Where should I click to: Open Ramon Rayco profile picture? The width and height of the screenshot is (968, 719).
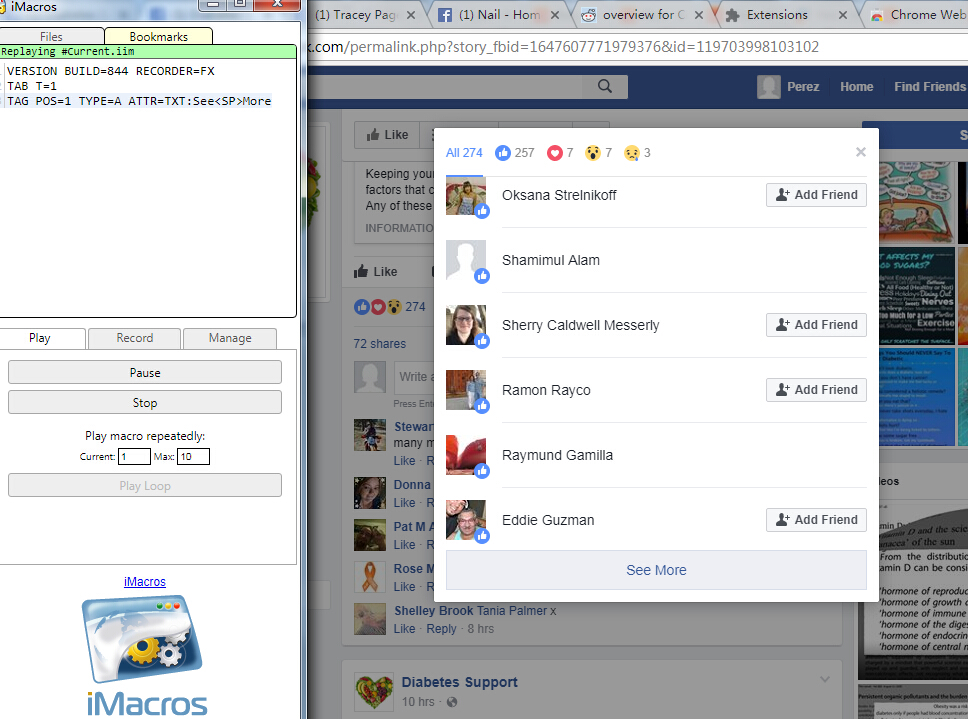coord(466,389)
